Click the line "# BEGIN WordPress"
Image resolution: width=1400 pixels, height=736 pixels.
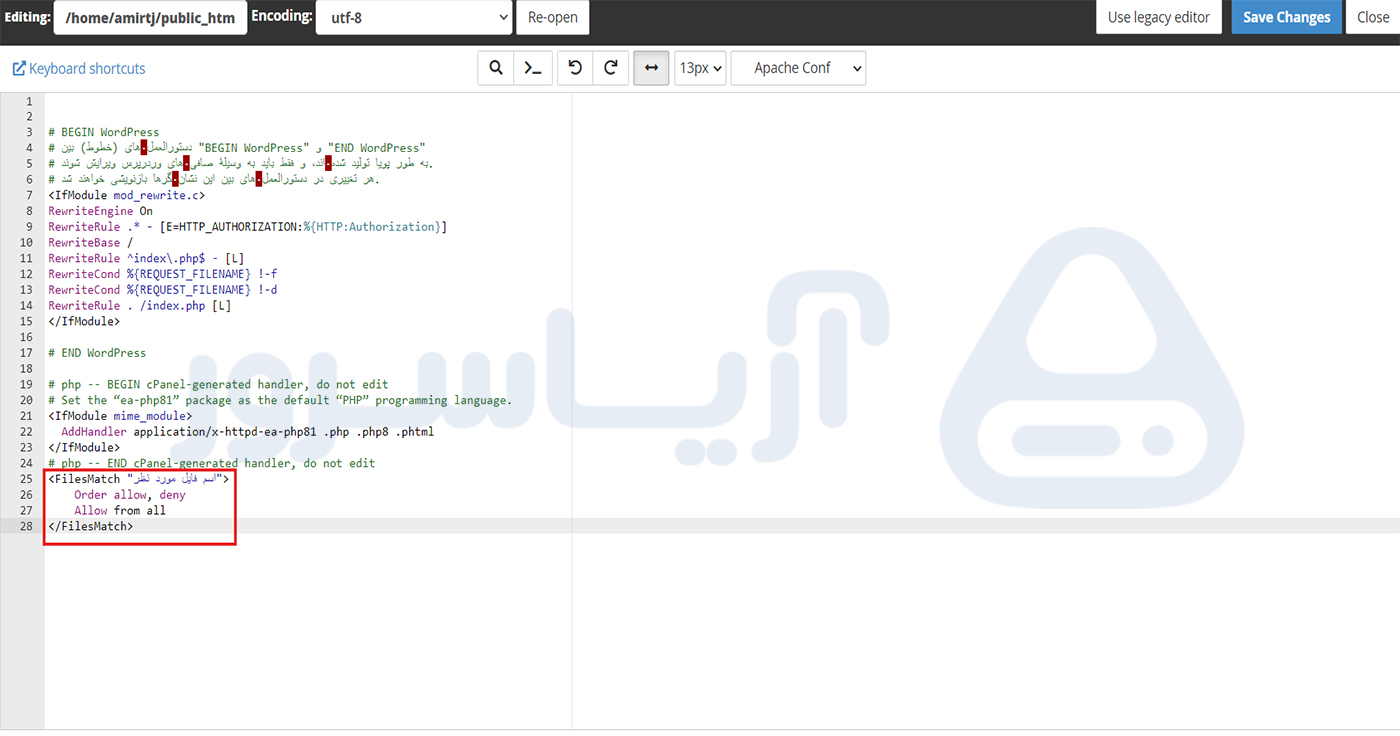tap(104, 132)
